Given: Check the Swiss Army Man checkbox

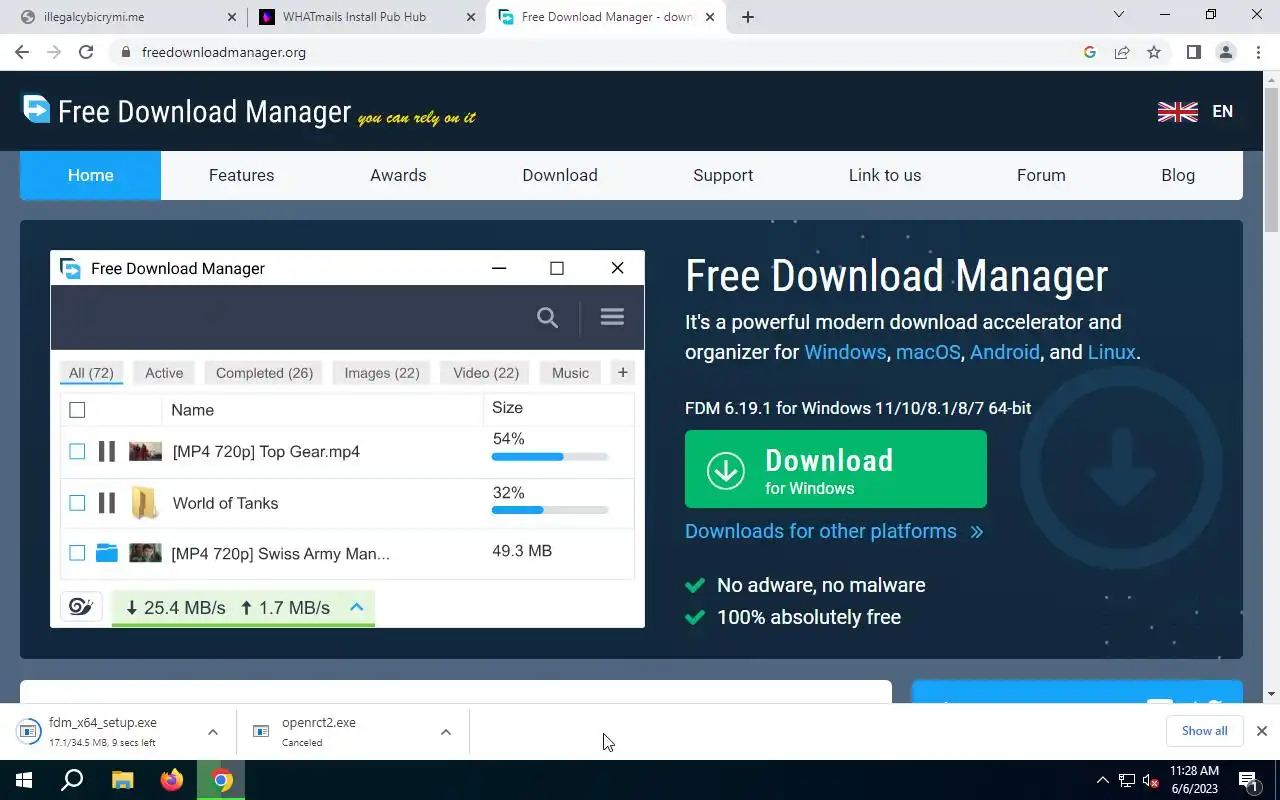Looking at the screenshot, I should coord(77,552).
